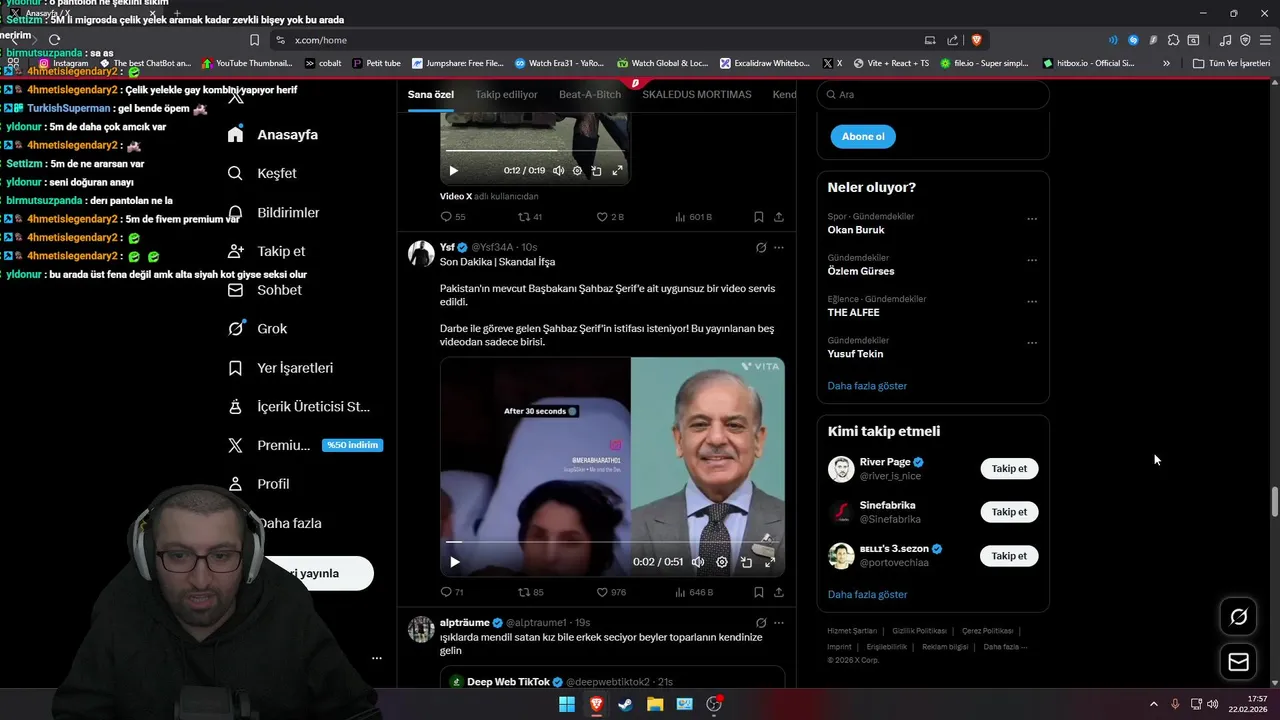Open the floating messages envelope button
This screenshot has height=720, width=1280.
point(1238,661)
